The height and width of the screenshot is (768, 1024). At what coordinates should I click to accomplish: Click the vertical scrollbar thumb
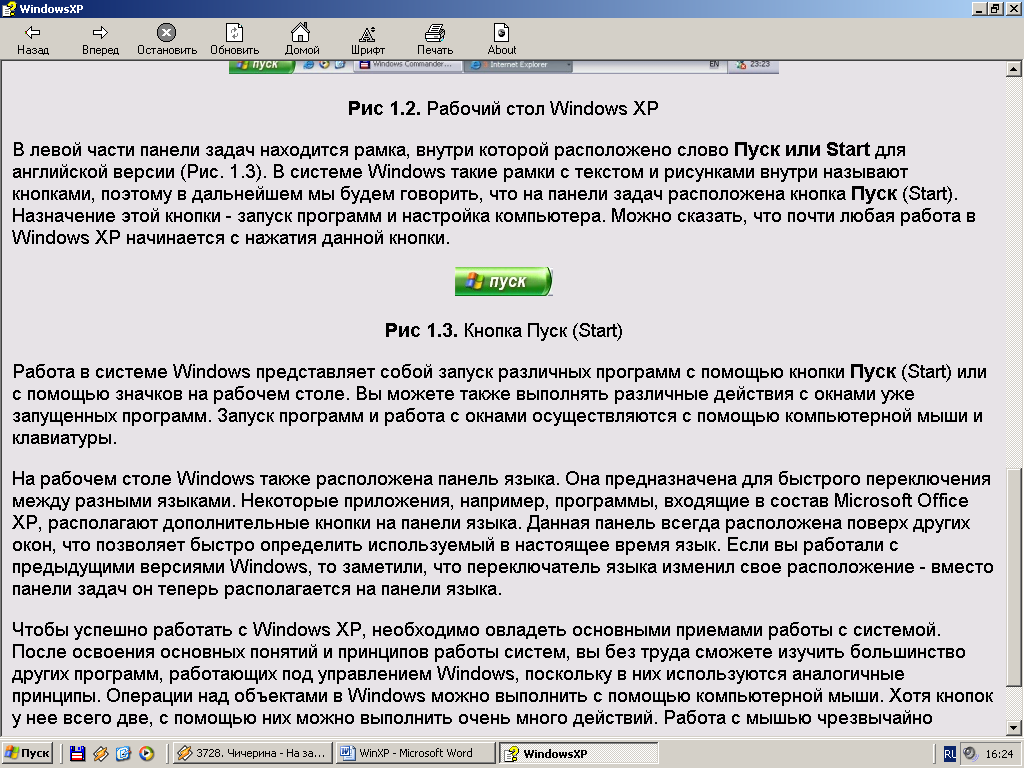(x=1014, y=577)
